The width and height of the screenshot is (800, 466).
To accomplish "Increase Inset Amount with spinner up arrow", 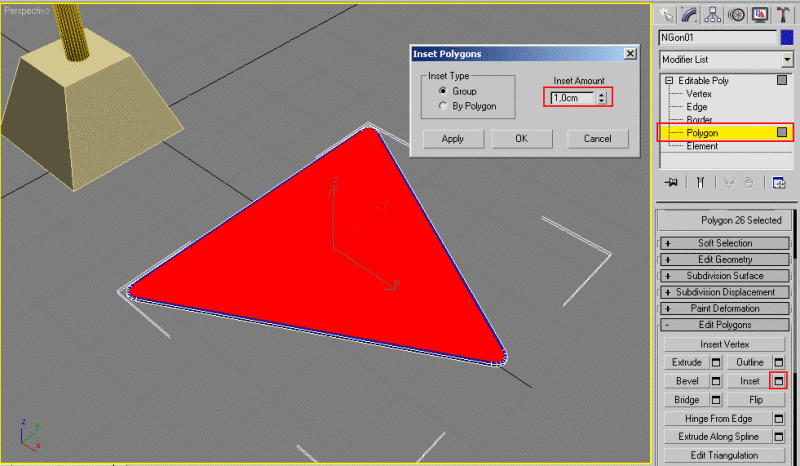I will click(x=602, y=94).
